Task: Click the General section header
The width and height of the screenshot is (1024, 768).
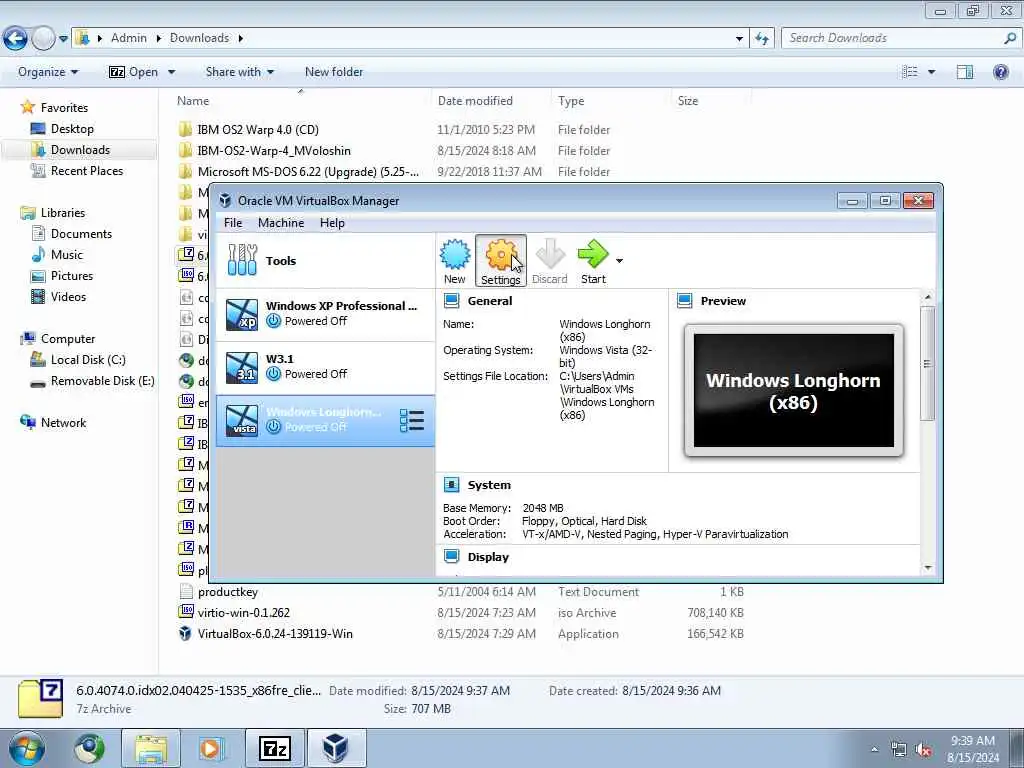Action: tap(489, 301)
